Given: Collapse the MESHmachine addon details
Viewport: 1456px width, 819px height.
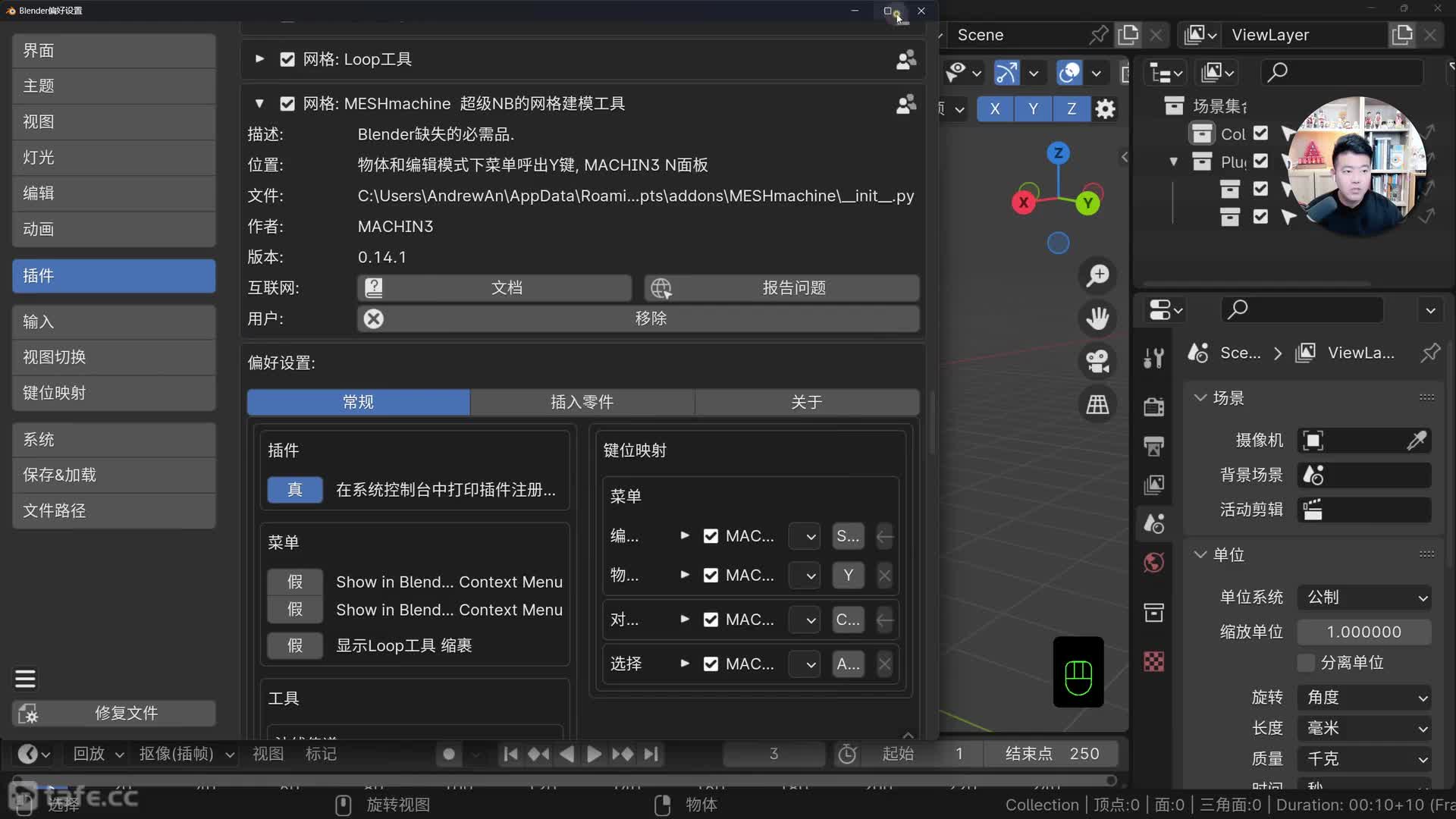Looking at the screenshot, I should (259, 104).
